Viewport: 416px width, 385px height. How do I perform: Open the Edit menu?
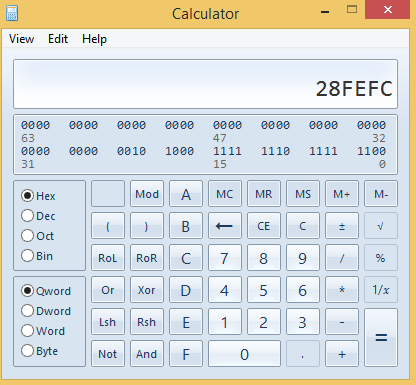point(58,39)
